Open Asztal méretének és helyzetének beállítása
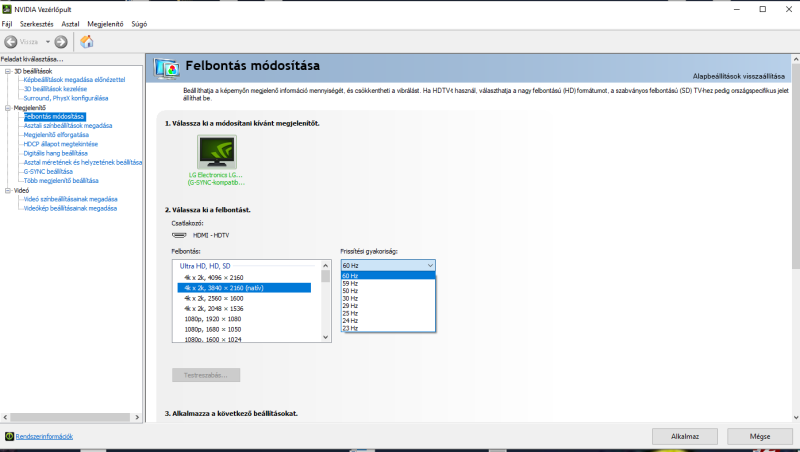 (x=83, y=162)
